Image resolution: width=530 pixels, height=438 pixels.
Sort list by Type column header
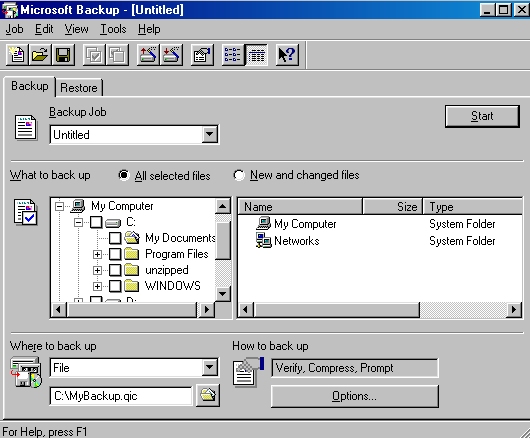click(x=473, y=206)
